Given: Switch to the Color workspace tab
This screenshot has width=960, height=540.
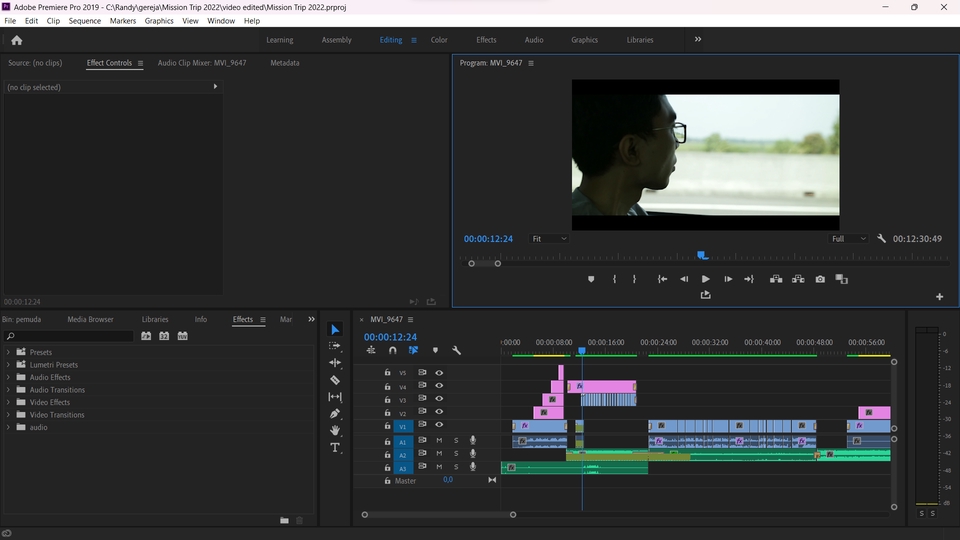Looking at the screenshot, I should pyautogui.click(x=439, y=40).
